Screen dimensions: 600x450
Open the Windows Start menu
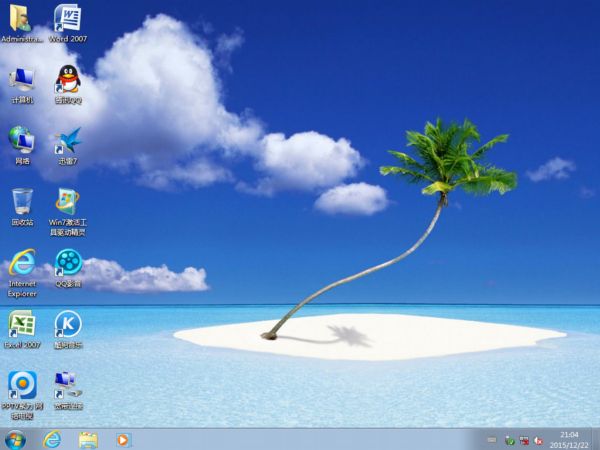[x=15, y=439]
